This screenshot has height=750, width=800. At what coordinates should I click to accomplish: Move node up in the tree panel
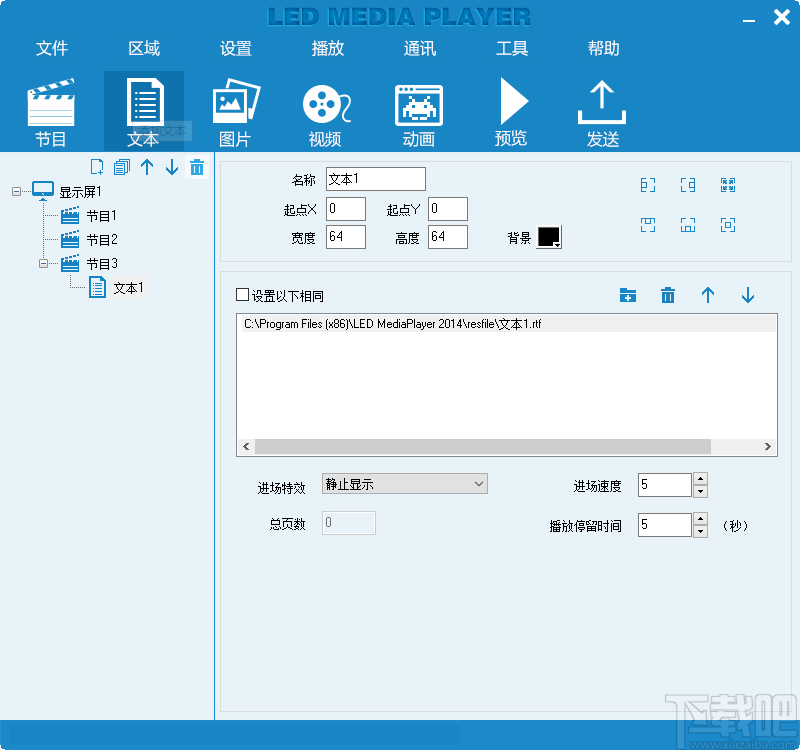pyautogui.click(x=147, y=167)
